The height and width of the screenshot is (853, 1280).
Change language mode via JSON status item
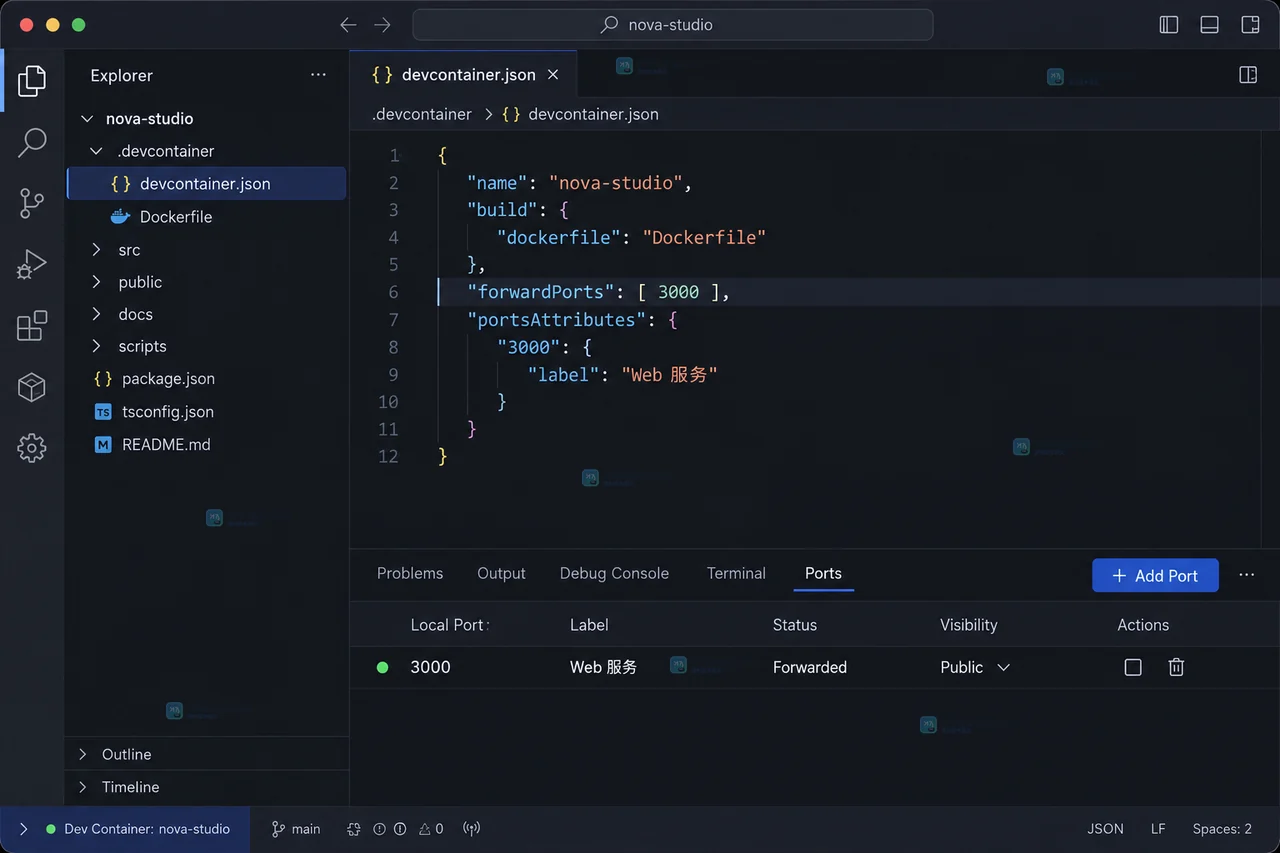[1105, 829]
